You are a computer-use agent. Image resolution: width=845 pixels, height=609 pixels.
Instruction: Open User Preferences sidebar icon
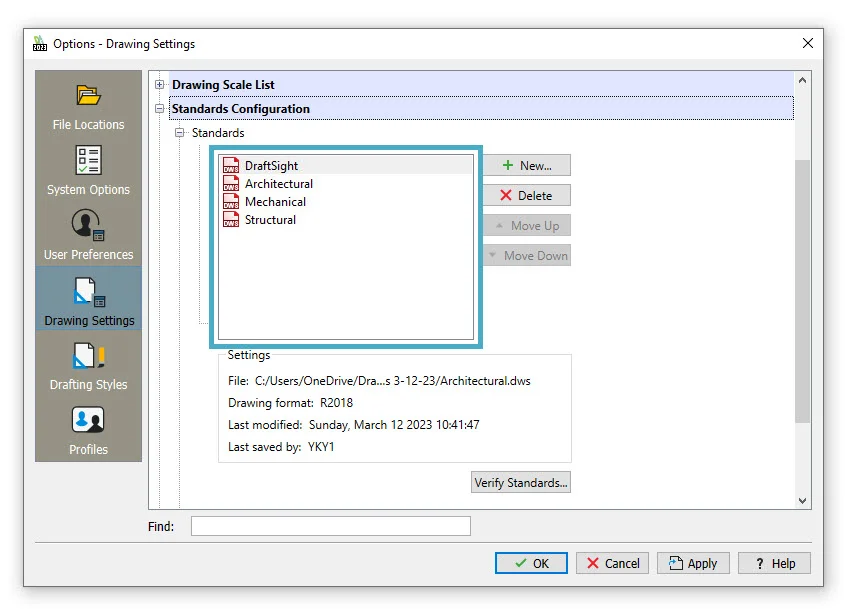tap(88, 225)
